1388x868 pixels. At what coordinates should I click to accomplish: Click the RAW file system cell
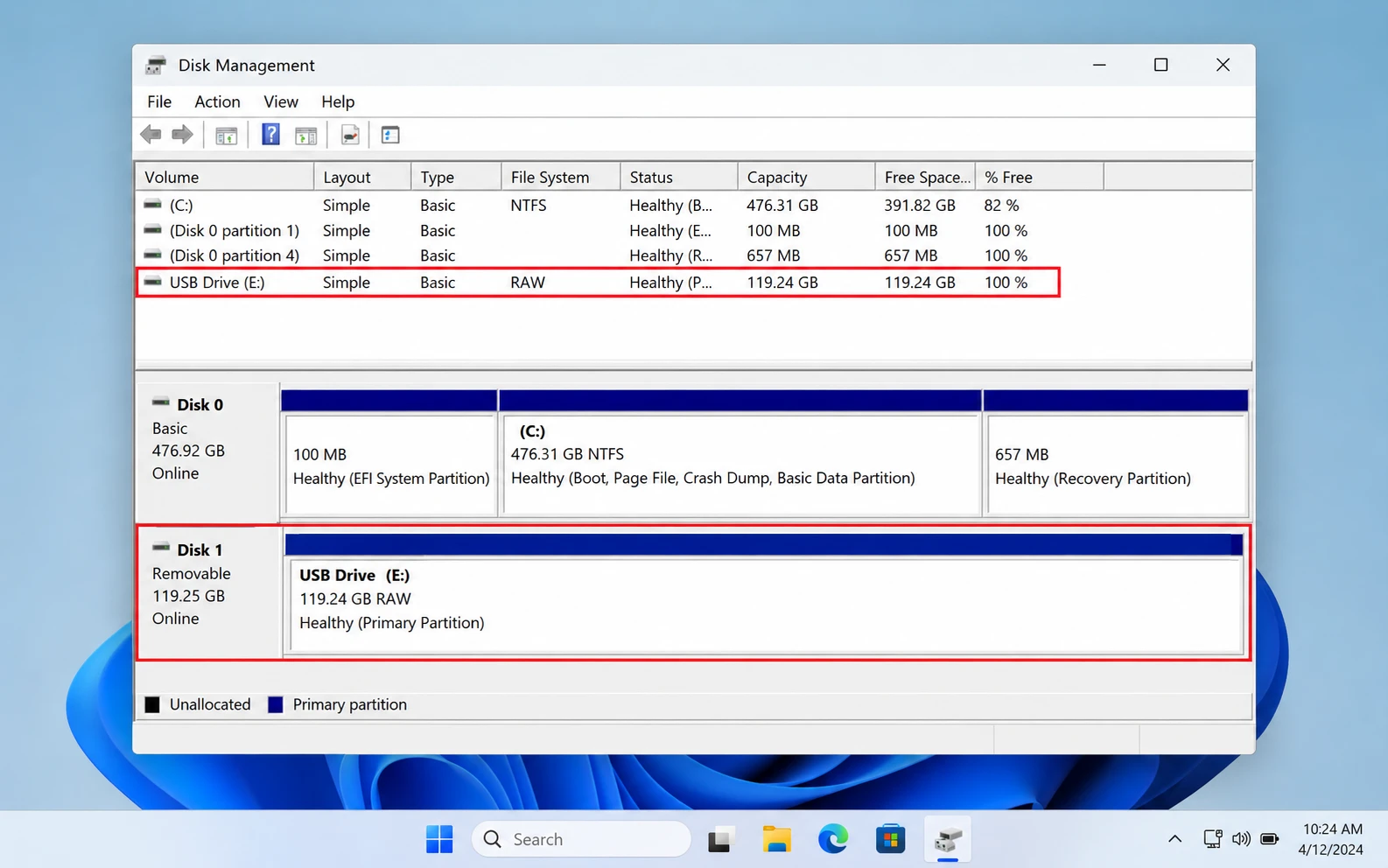click(528, 283)
